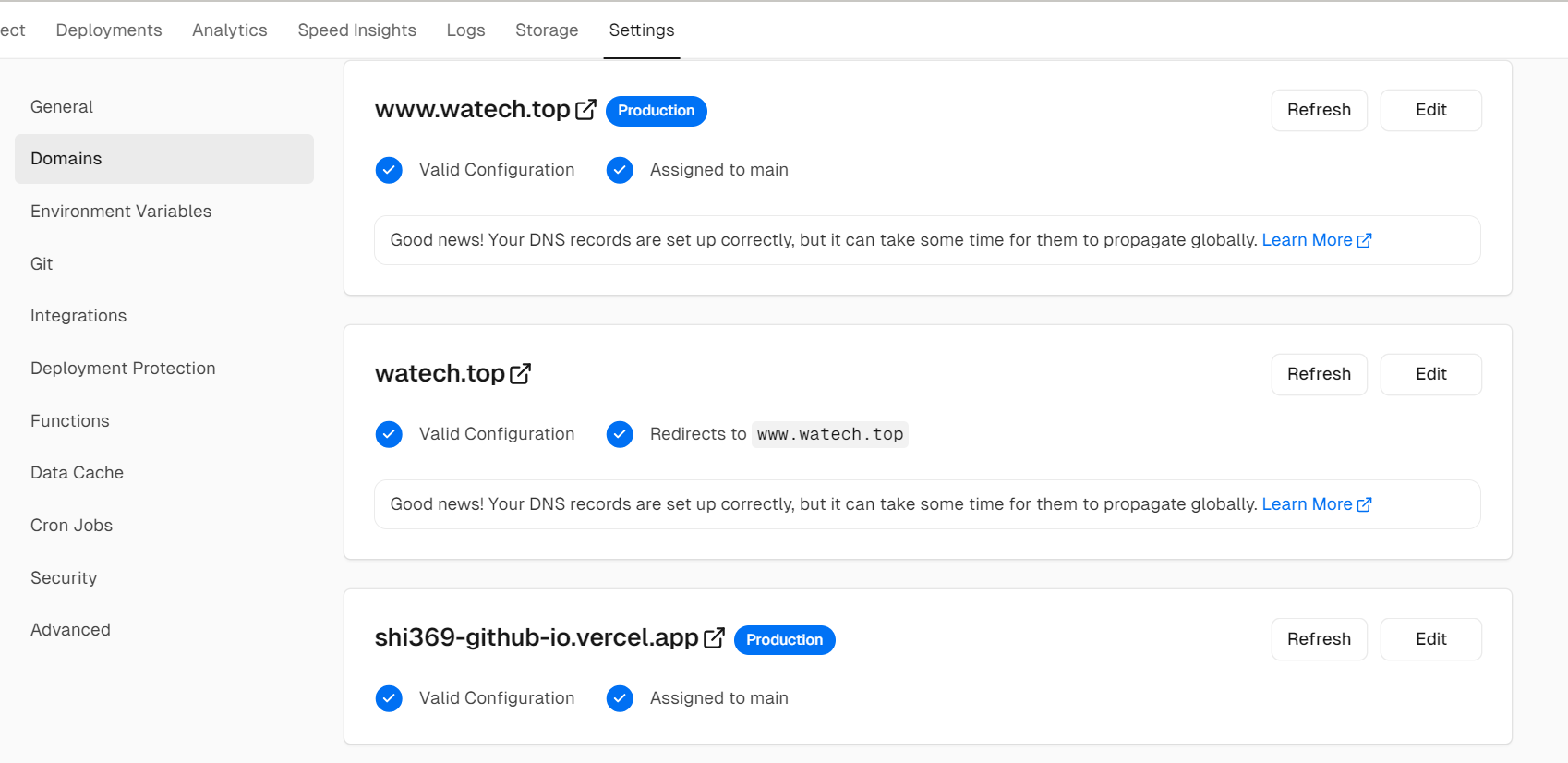Open shi369-github-io.vercel.app external link icon
The width and height of the screenshot is (1568, 763).
point(714,638)
